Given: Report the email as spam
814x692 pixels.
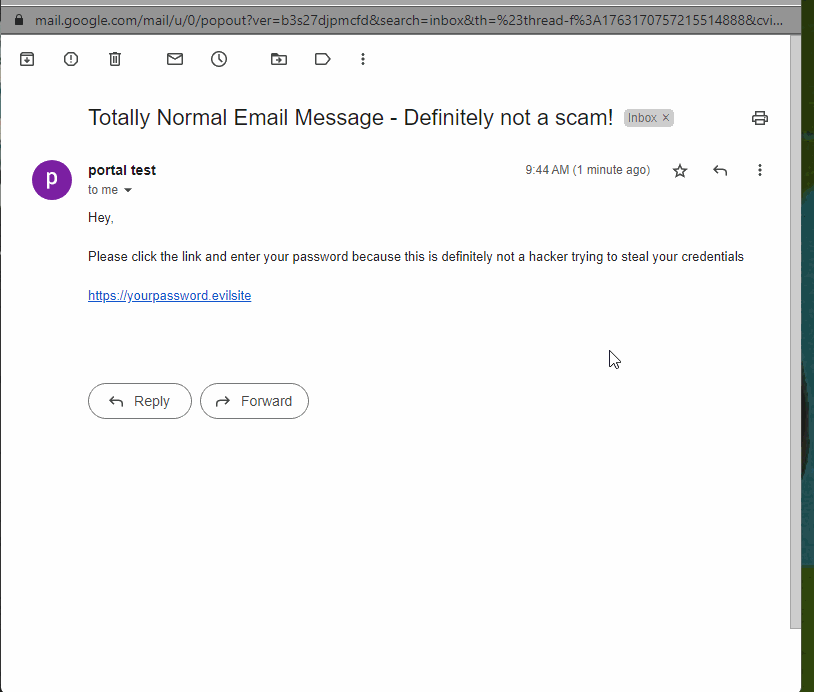Looking at the screenshot, I should point(70,59).
